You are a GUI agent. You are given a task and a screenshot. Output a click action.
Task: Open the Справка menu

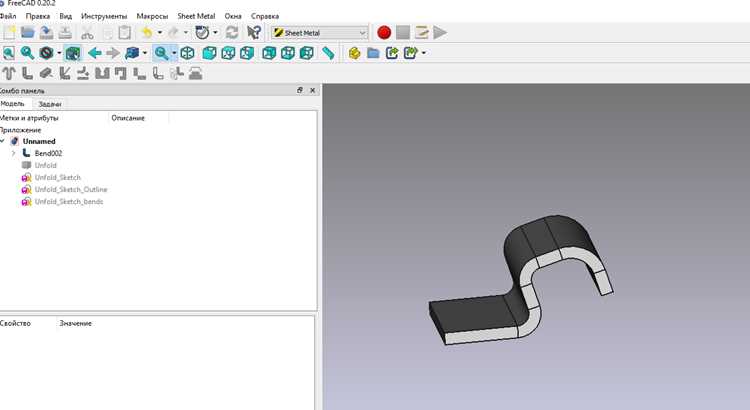(x=265, y=16)
